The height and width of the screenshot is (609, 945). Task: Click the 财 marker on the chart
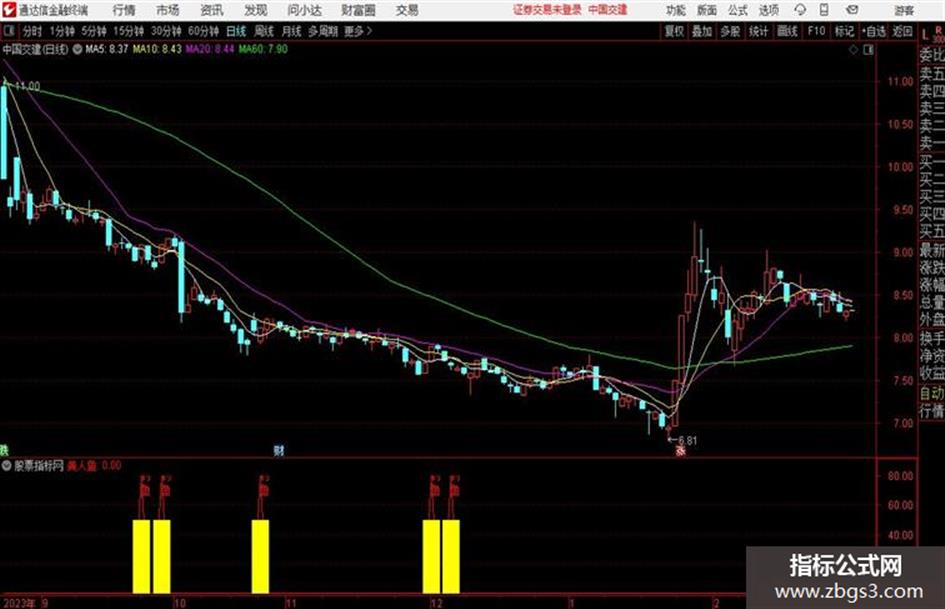tap(278, 450)
